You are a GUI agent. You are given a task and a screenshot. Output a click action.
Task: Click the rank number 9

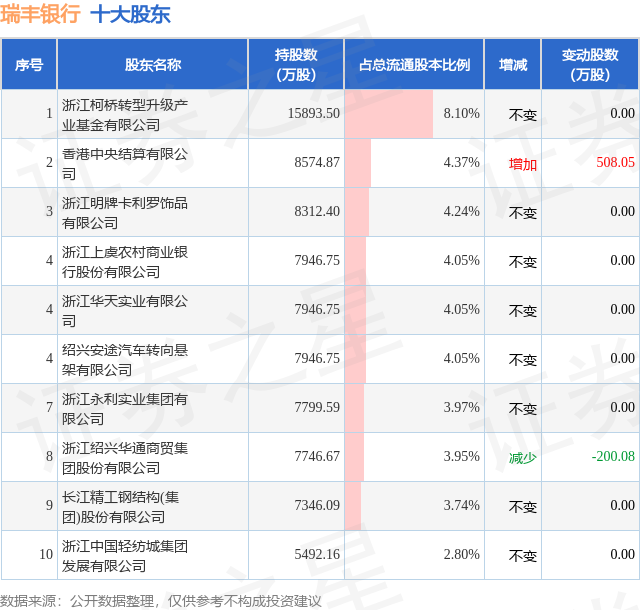49,505
